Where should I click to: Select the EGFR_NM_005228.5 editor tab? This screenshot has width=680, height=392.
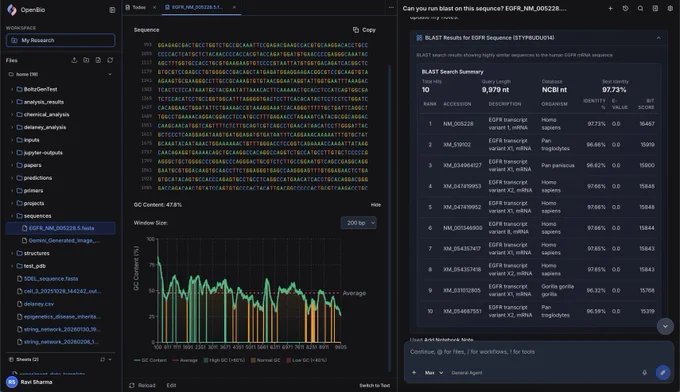point(197,7)
